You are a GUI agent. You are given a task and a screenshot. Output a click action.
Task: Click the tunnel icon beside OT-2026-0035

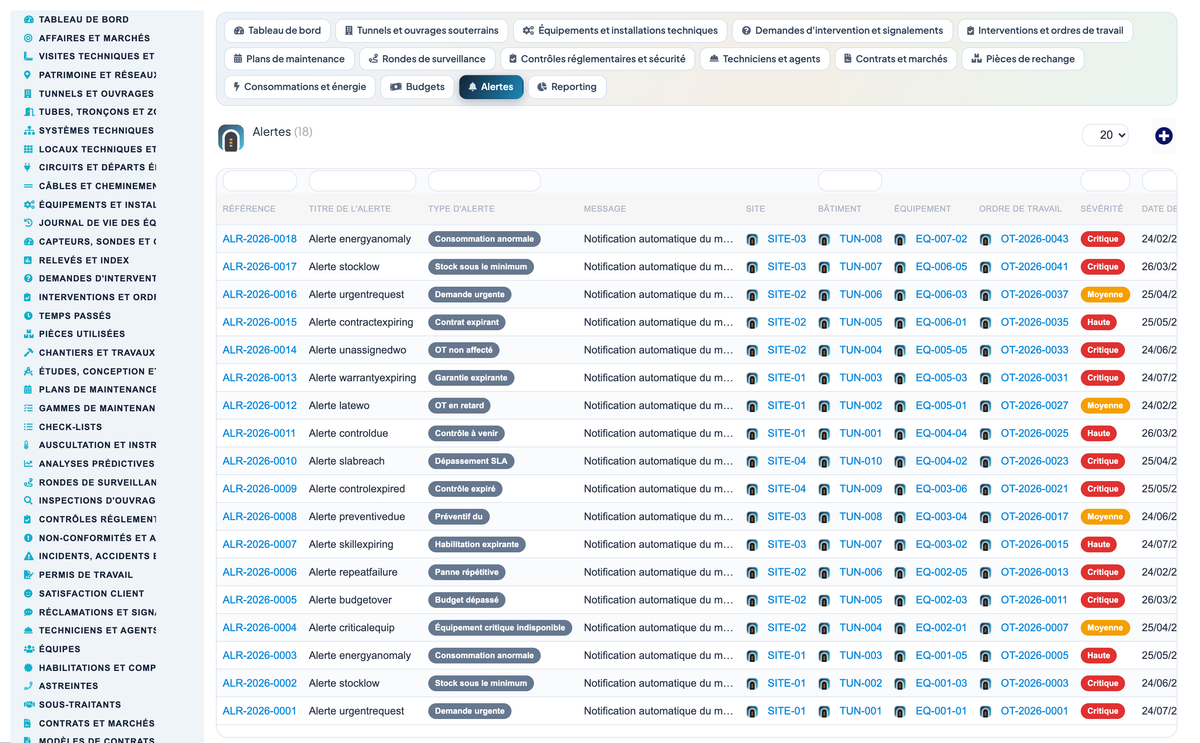point(985,323)
